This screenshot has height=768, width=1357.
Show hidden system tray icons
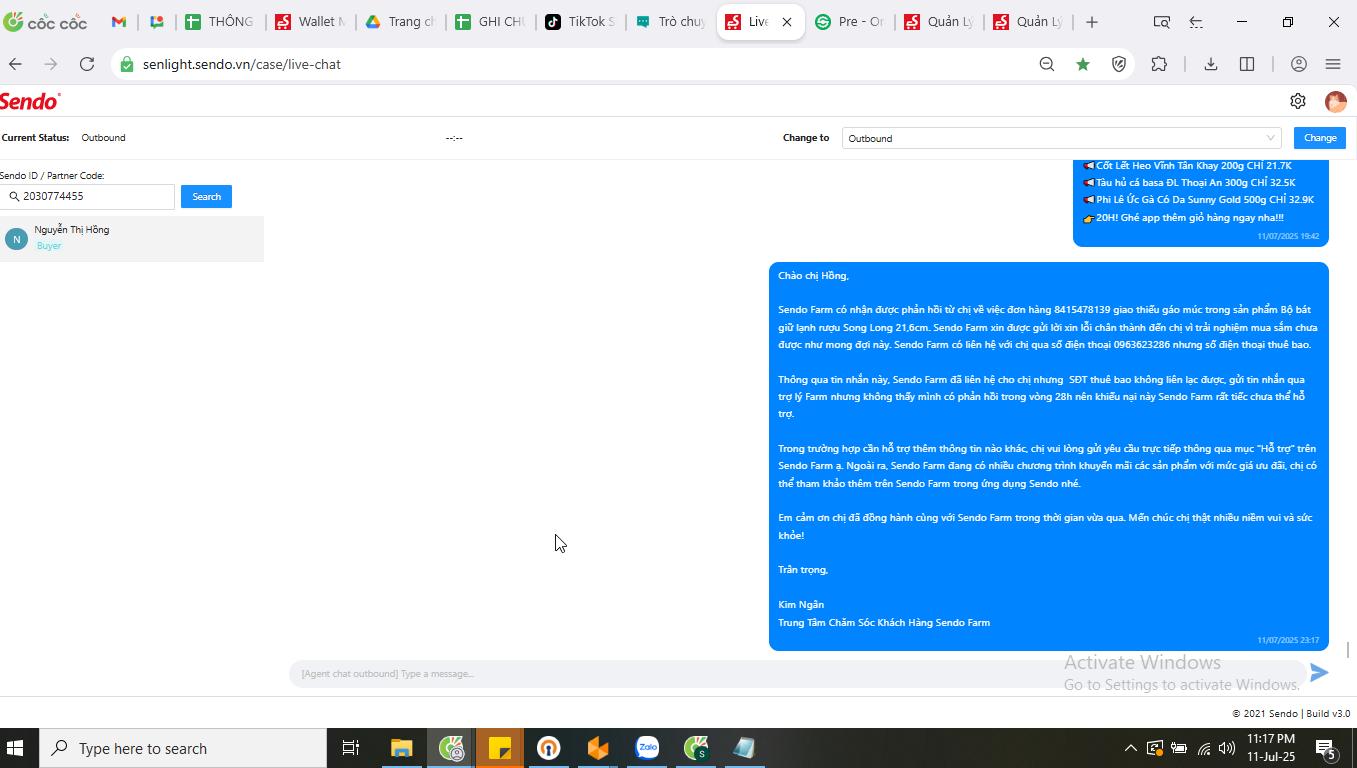pos(1131,748)
